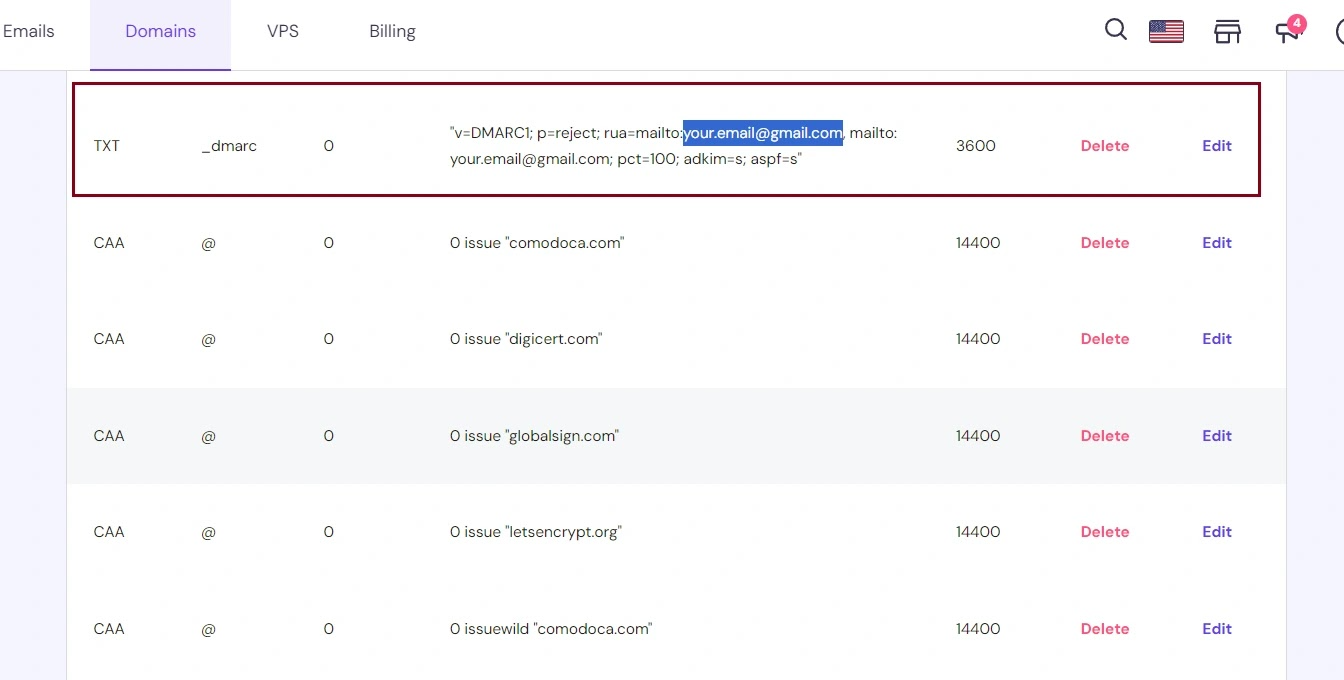Switch to the Emails tab

click(28, 31)
